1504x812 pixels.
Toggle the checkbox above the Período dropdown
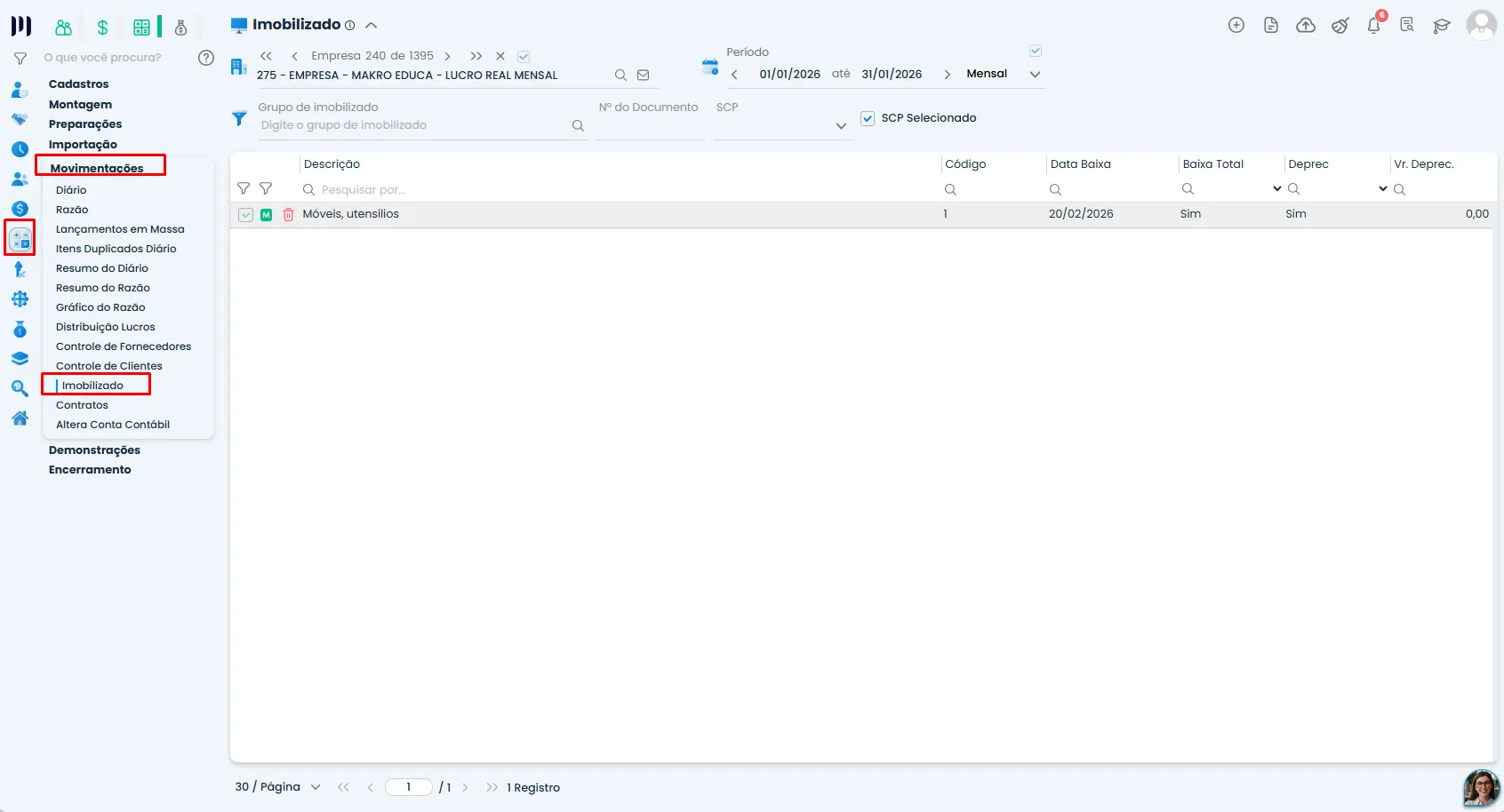pos(1036,51)
